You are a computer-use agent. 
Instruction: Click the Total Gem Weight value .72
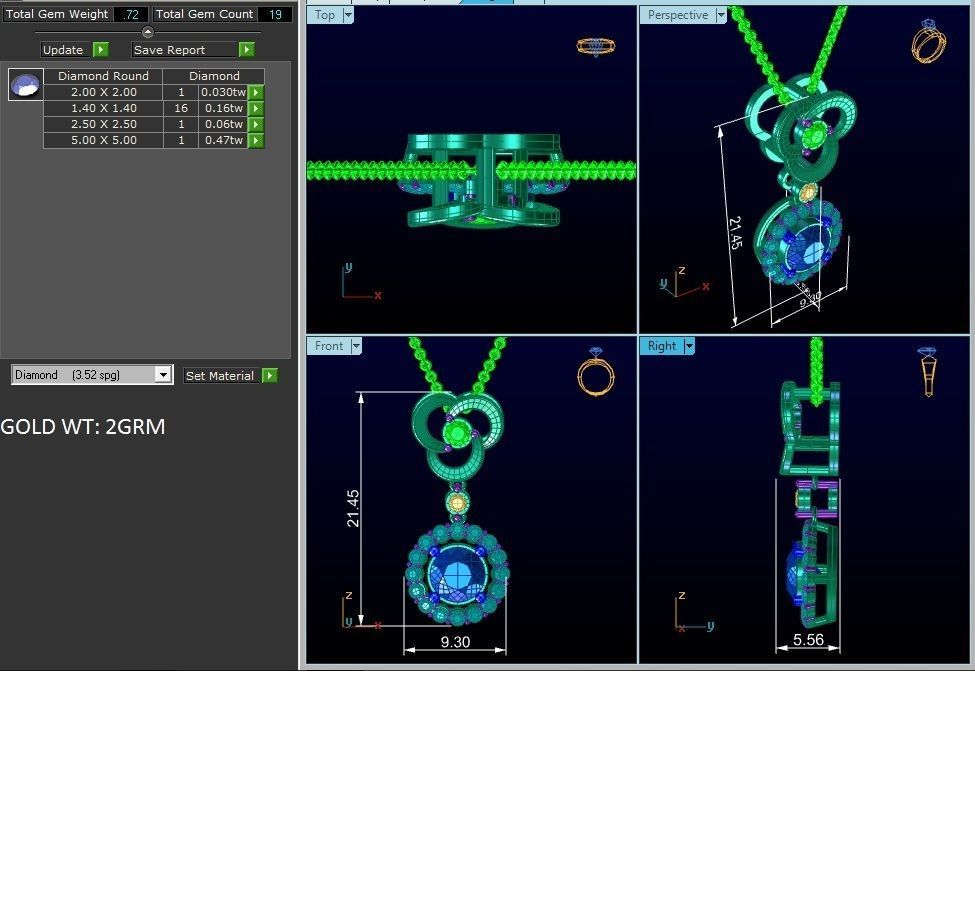pyautogui.click(x=131, y=14)
